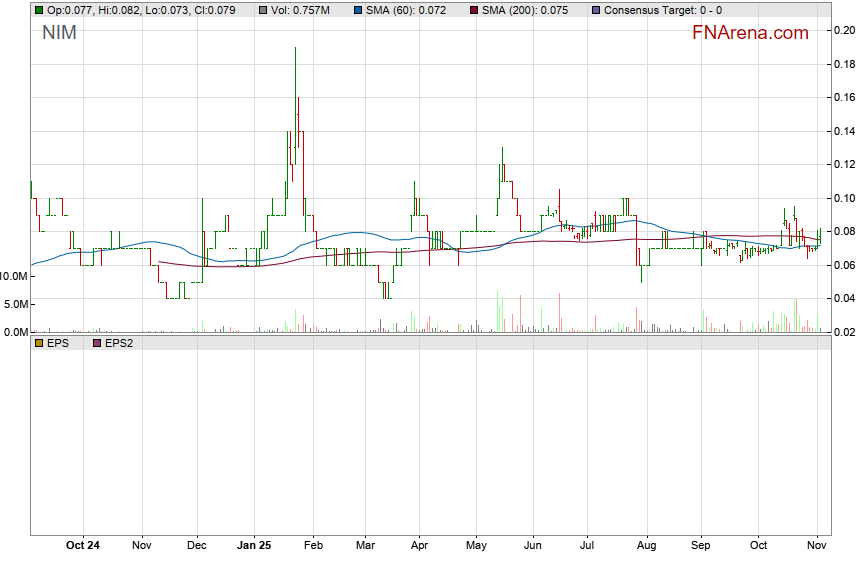Click the 10.0M volume axis label

tap(14, 275)
